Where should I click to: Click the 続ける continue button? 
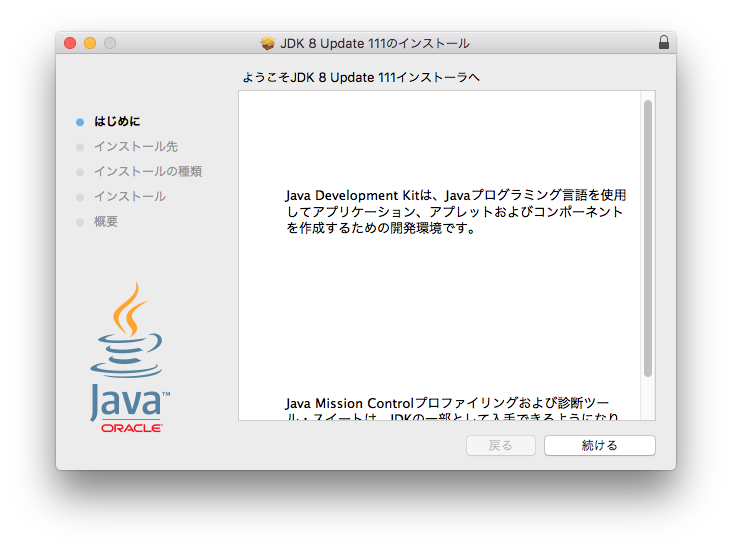[x=599, y=445]
